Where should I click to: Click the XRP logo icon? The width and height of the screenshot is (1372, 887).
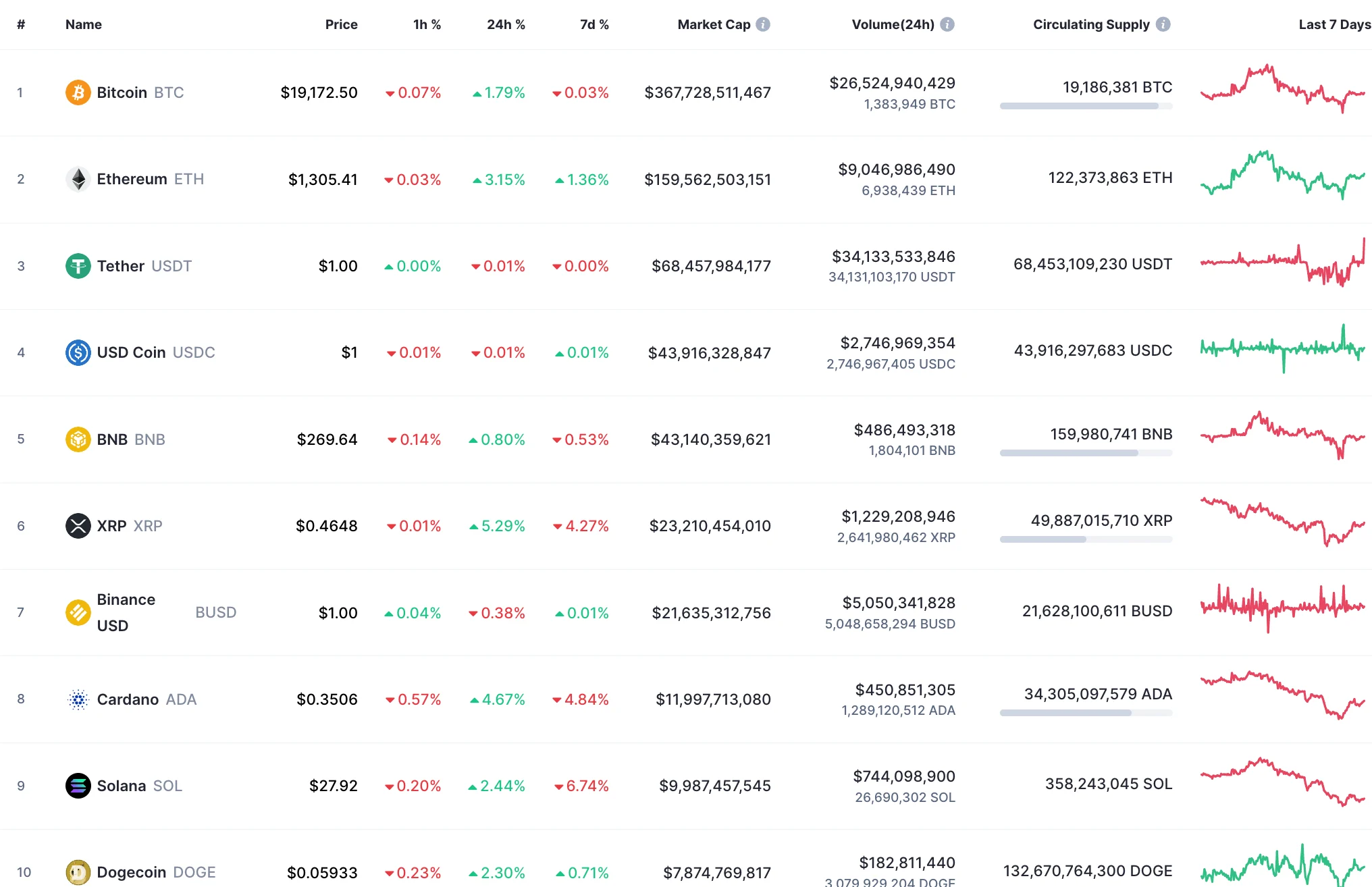coord(78,526)
